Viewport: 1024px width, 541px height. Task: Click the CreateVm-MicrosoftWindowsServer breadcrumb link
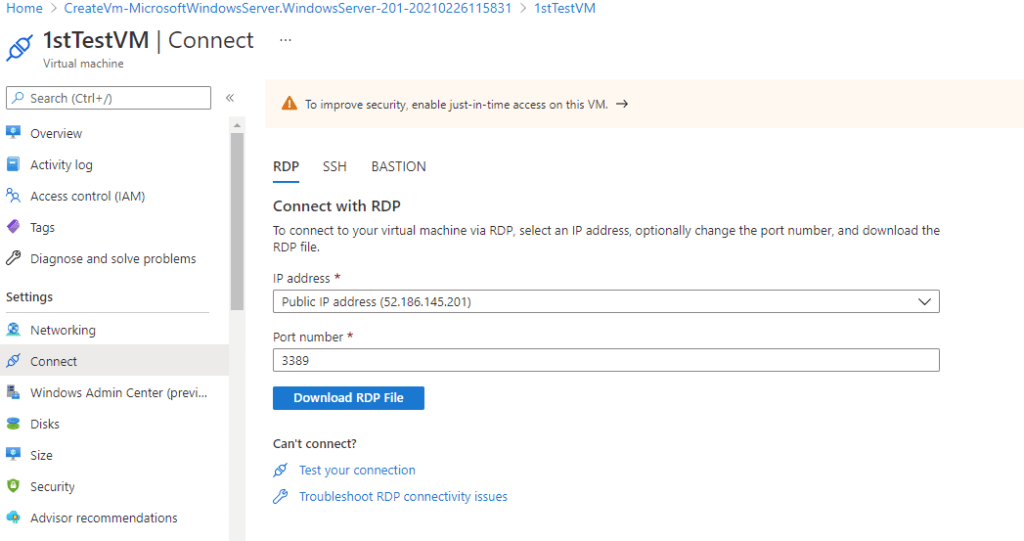288,8
